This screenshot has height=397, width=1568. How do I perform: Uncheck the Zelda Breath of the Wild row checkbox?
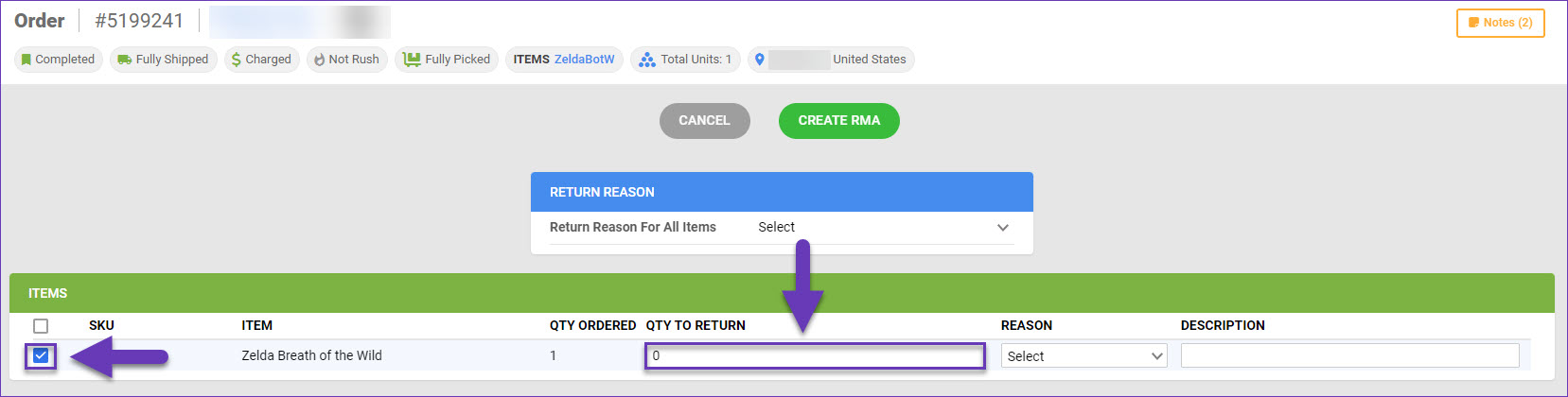[x=41, y=356]
